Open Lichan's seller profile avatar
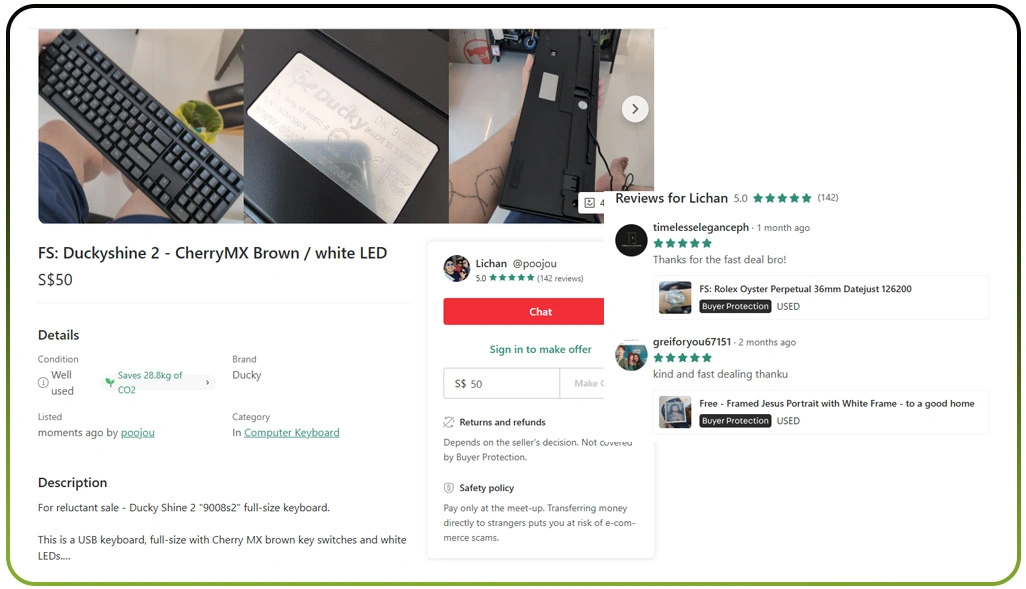 456,268
